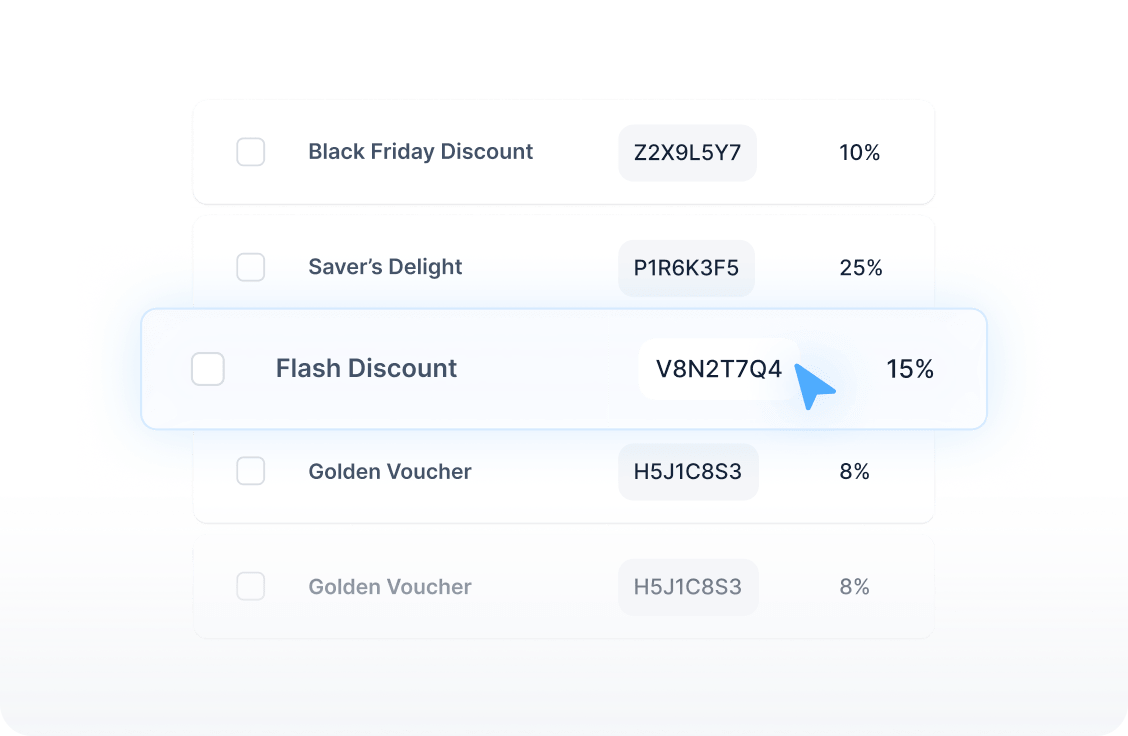Tick the Saver's Delight checkbox
Screen dimensions: 1128x736
point(250,267)
